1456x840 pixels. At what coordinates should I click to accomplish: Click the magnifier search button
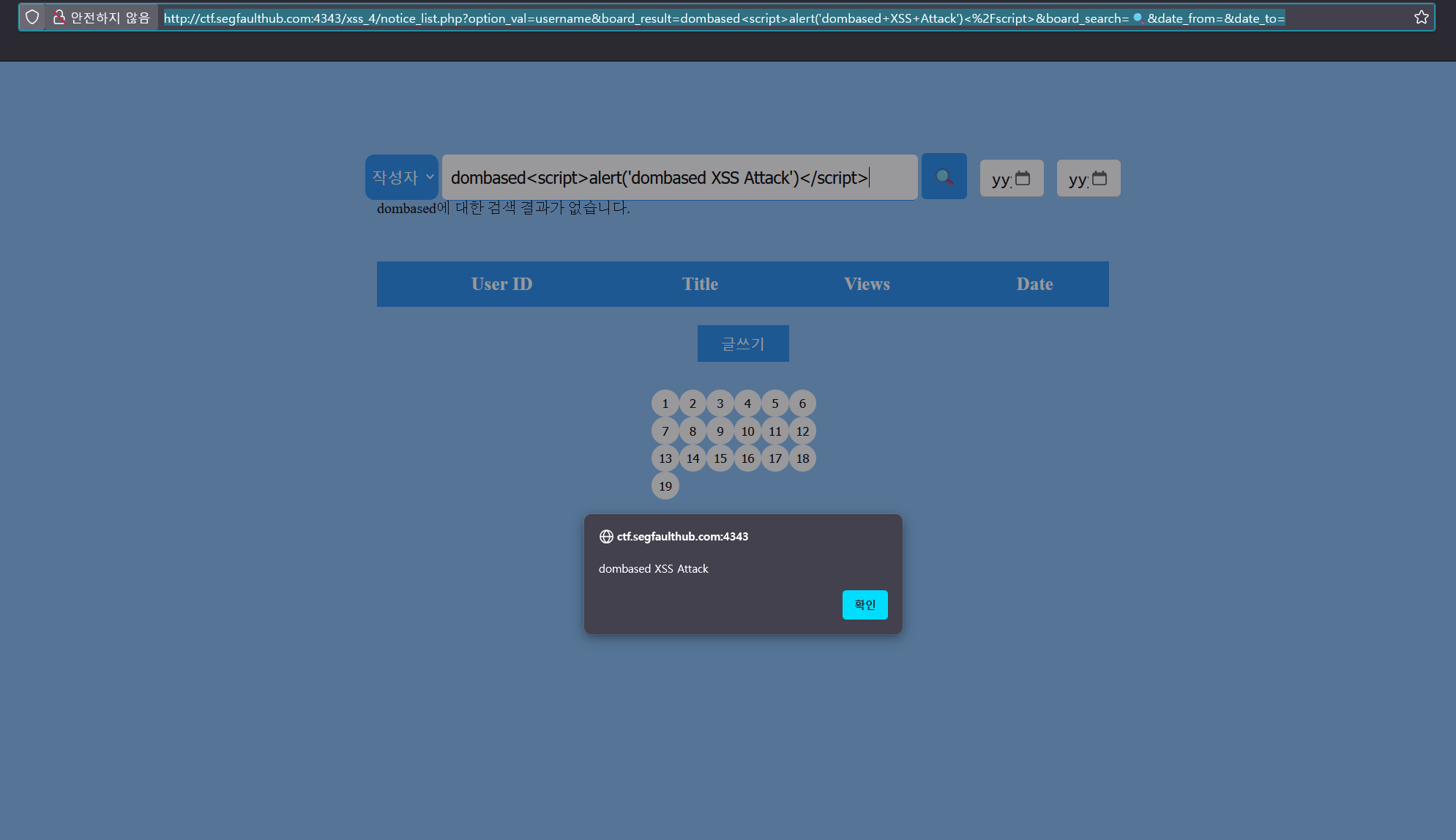click(x=944, y=176)
